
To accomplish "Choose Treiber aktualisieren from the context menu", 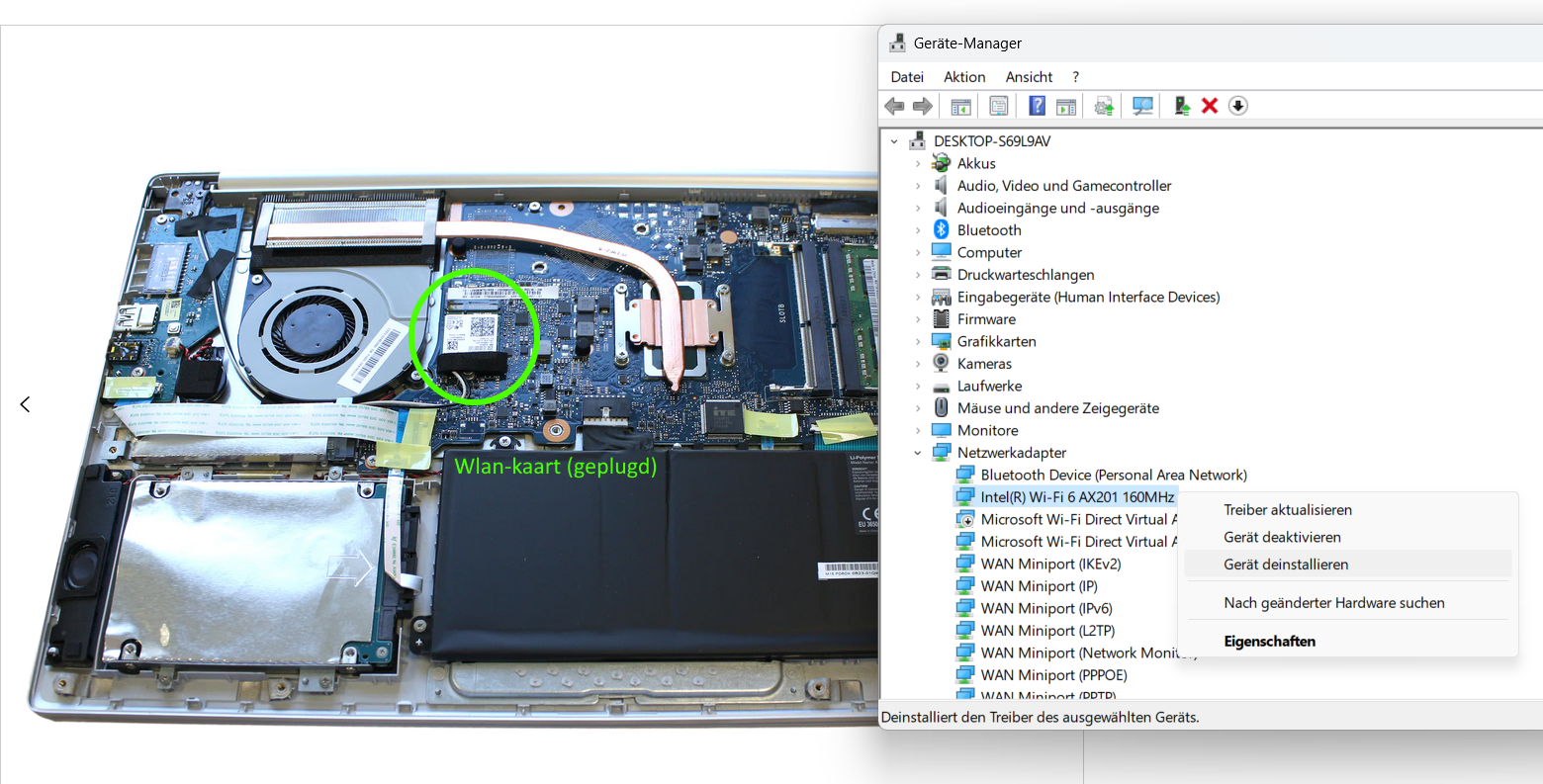I will click(1286, 509).
